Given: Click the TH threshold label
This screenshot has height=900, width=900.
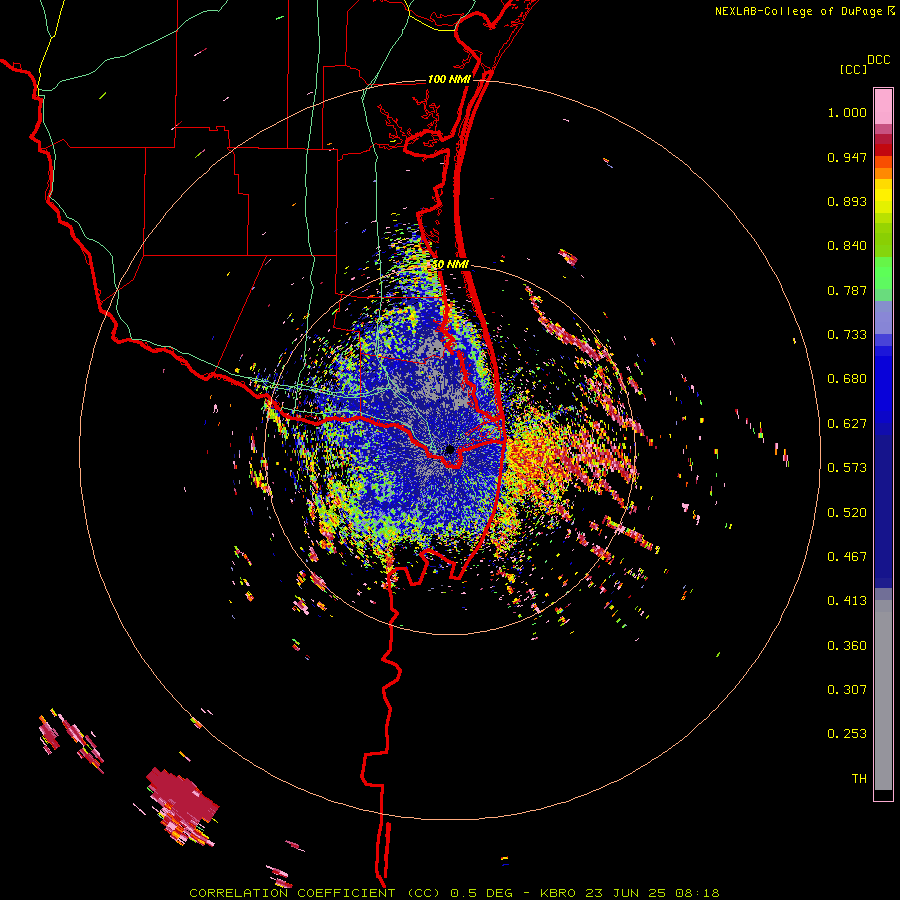Looking at the screenshot, I should [859, 779].
